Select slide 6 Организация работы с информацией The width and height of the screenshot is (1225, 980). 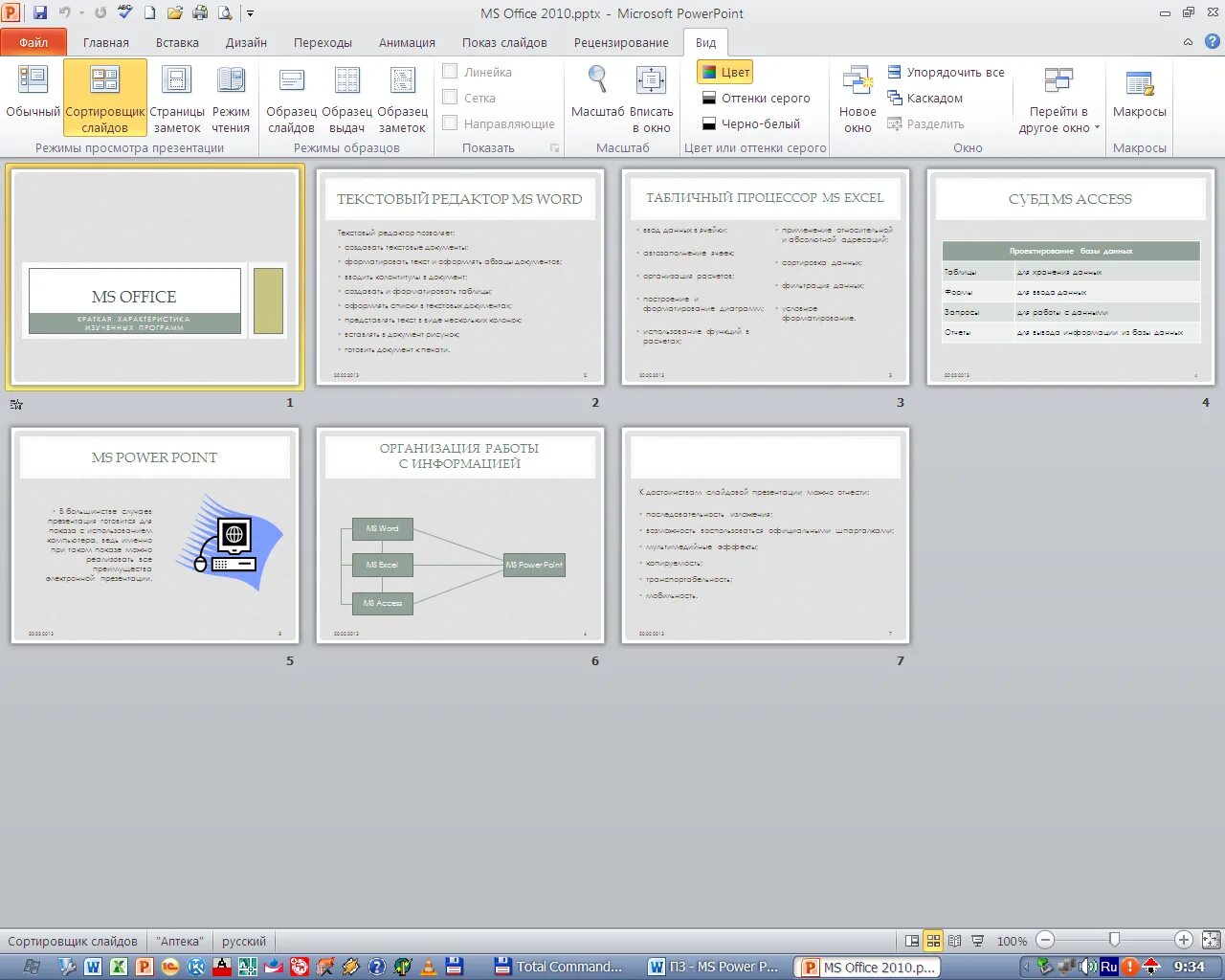(460, 536)
